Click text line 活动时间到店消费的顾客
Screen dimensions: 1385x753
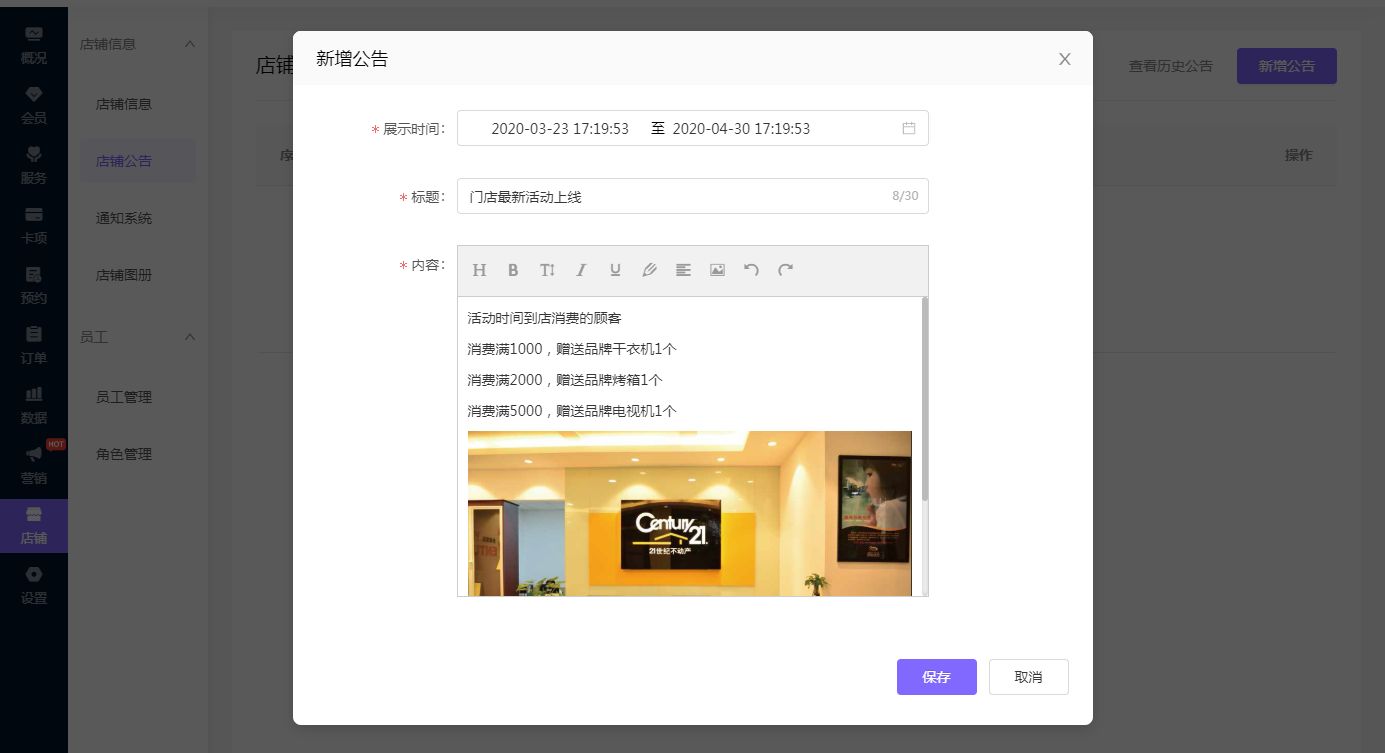click(544, 318)
